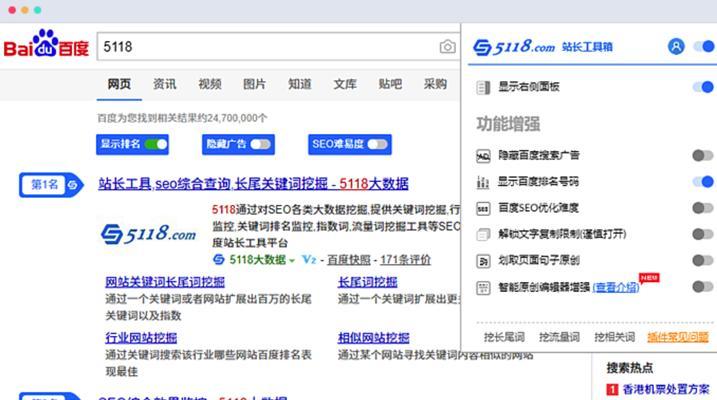Enable 百度SEO优化难度 switch

(x=703, y=208)
